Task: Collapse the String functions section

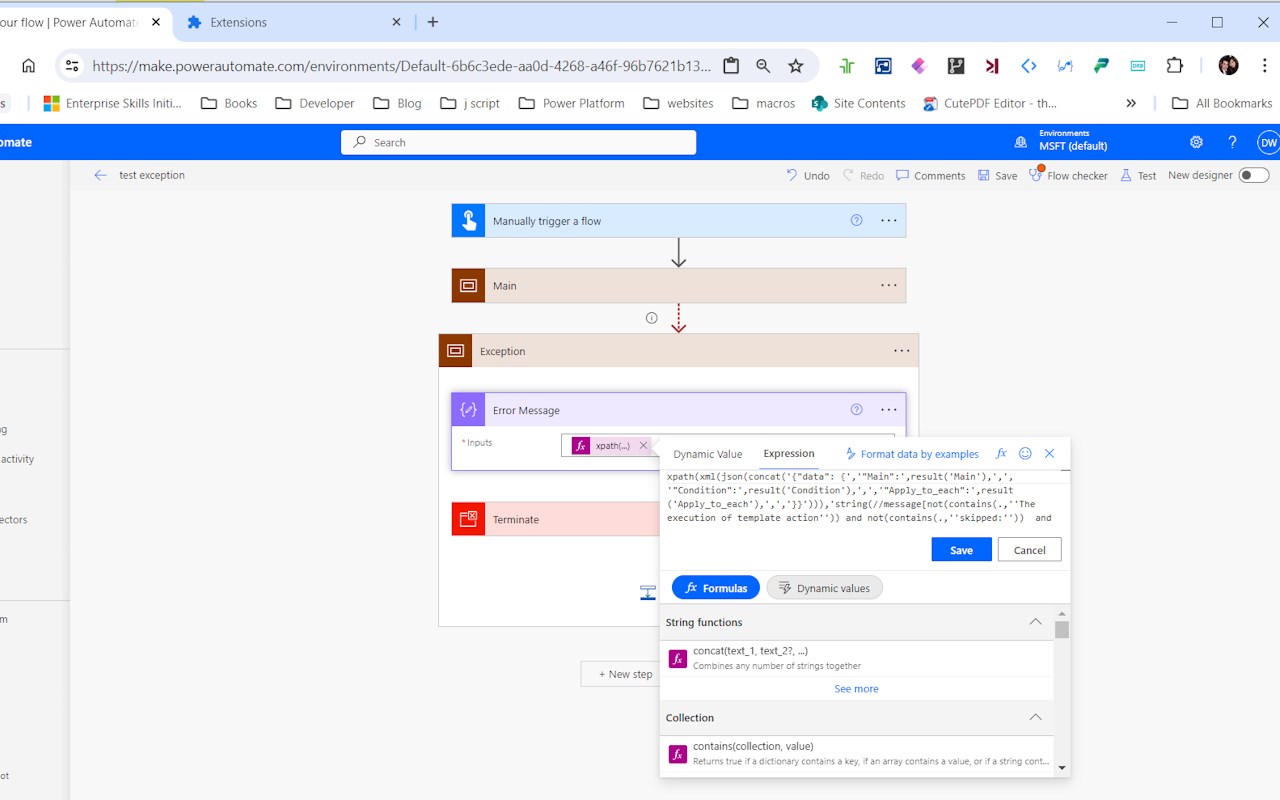Action: point(1035,622)
